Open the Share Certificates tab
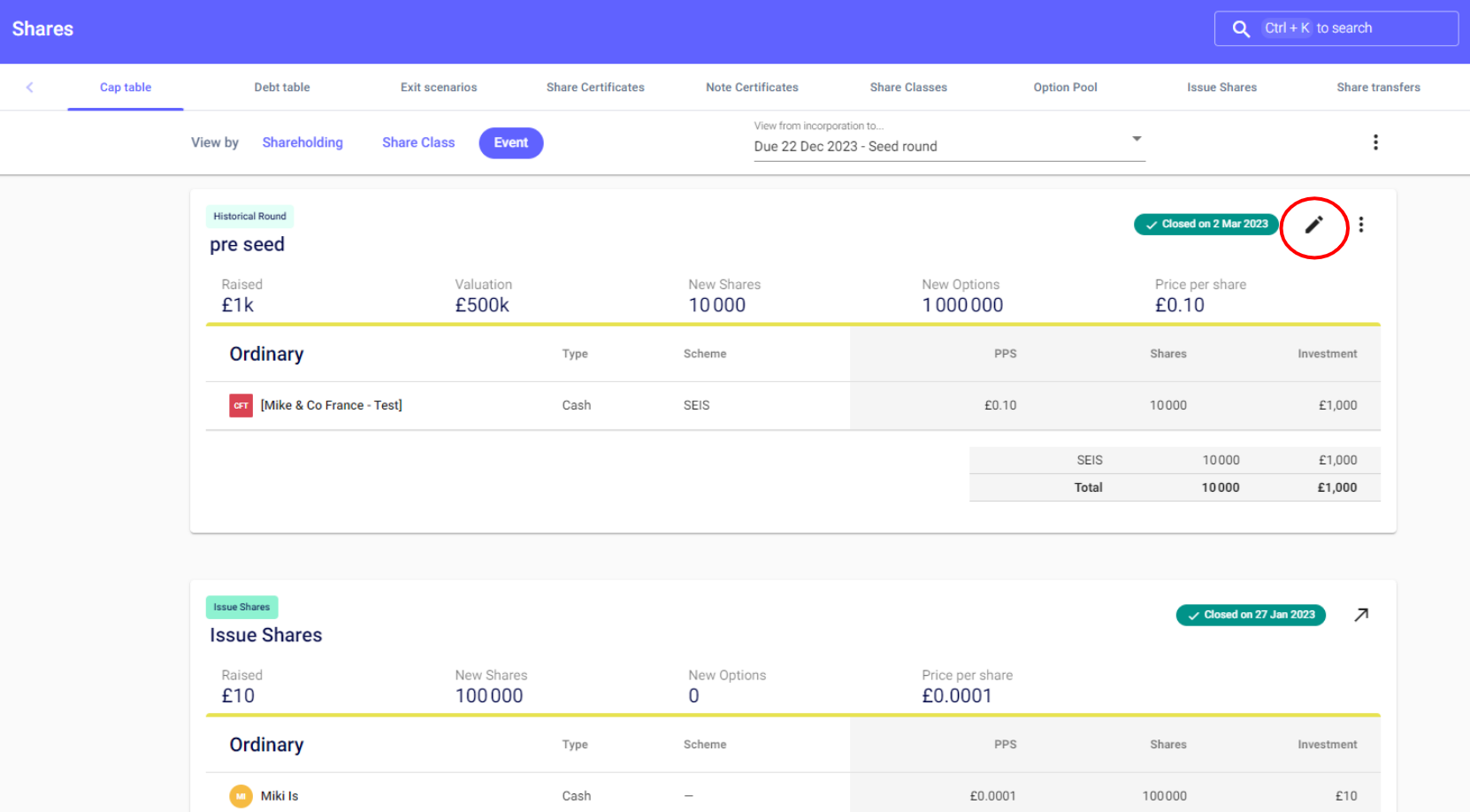The image size is (1470, 812). click(594, 87)
